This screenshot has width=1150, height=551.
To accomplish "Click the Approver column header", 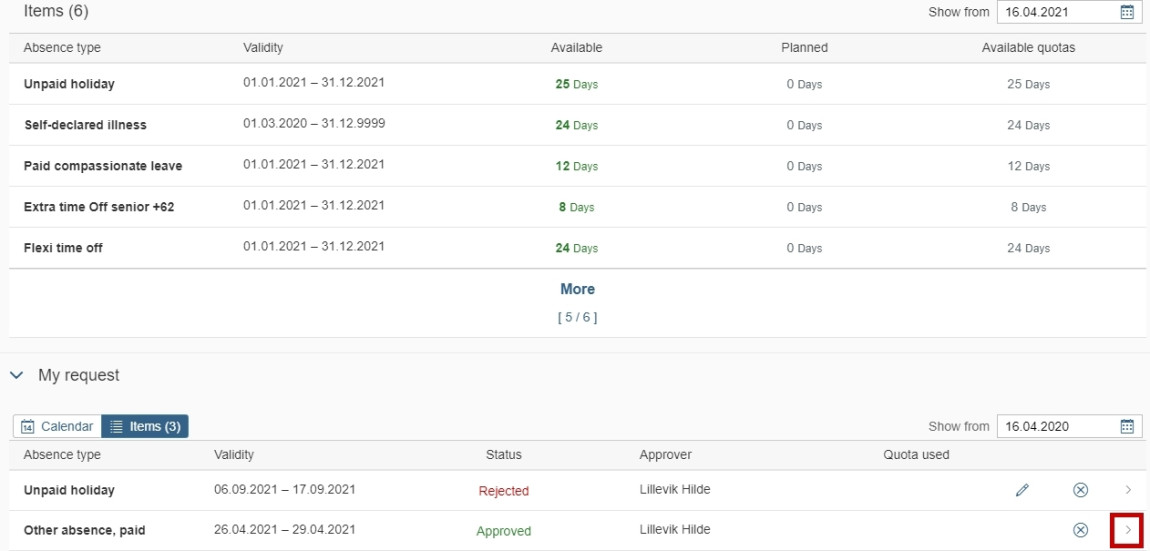I will [665, 455].
